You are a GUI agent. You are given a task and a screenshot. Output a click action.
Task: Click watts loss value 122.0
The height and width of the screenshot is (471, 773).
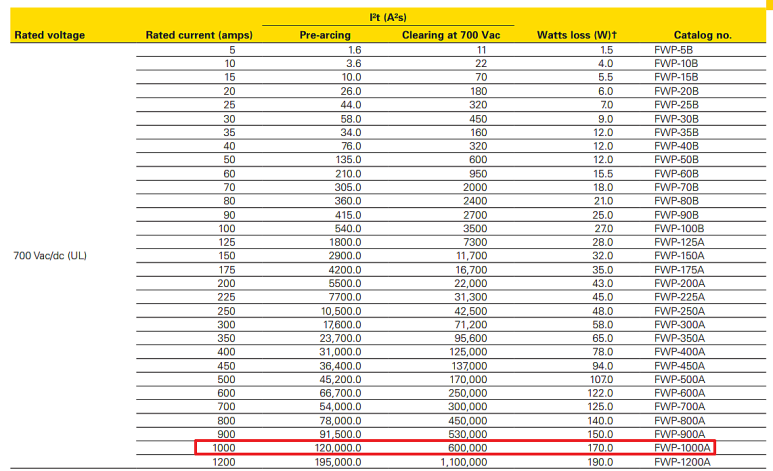click(600, 394)
